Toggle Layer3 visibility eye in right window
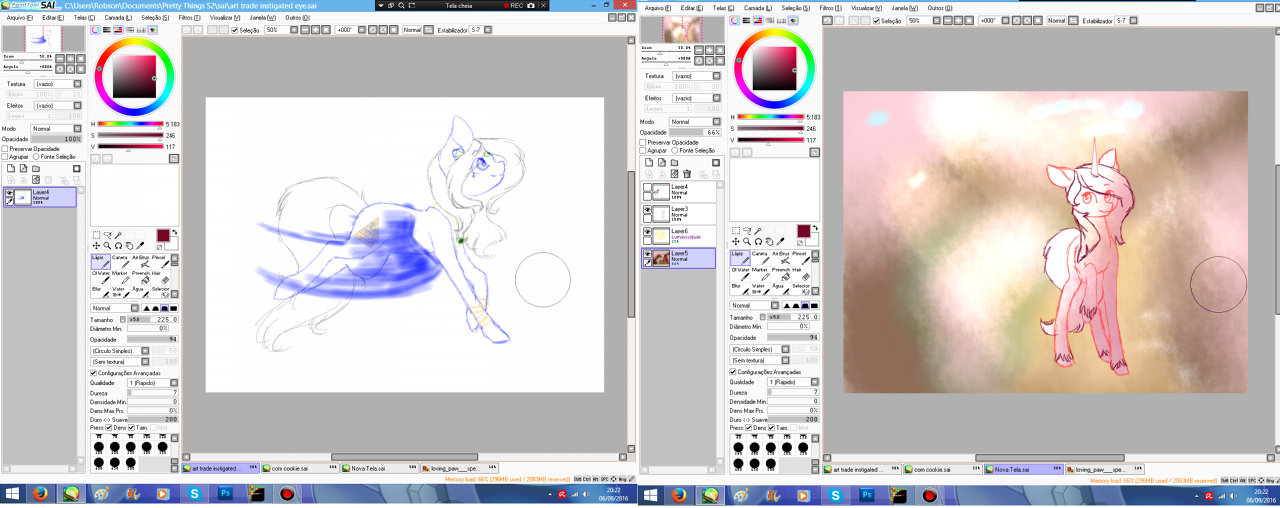1280x508 pixels. [x=647, y=210]
